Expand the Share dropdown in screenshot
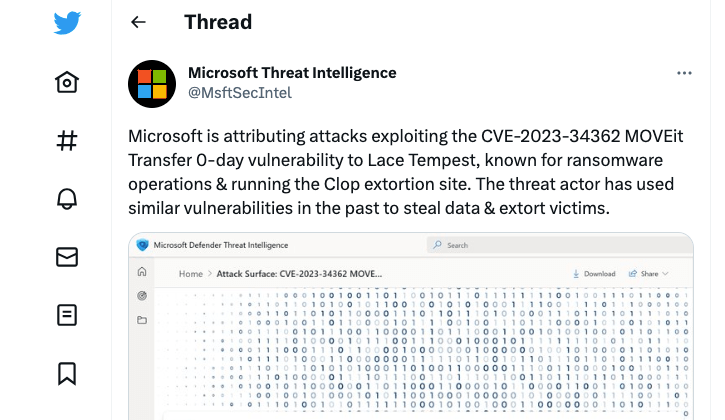 tap(649, 273)
